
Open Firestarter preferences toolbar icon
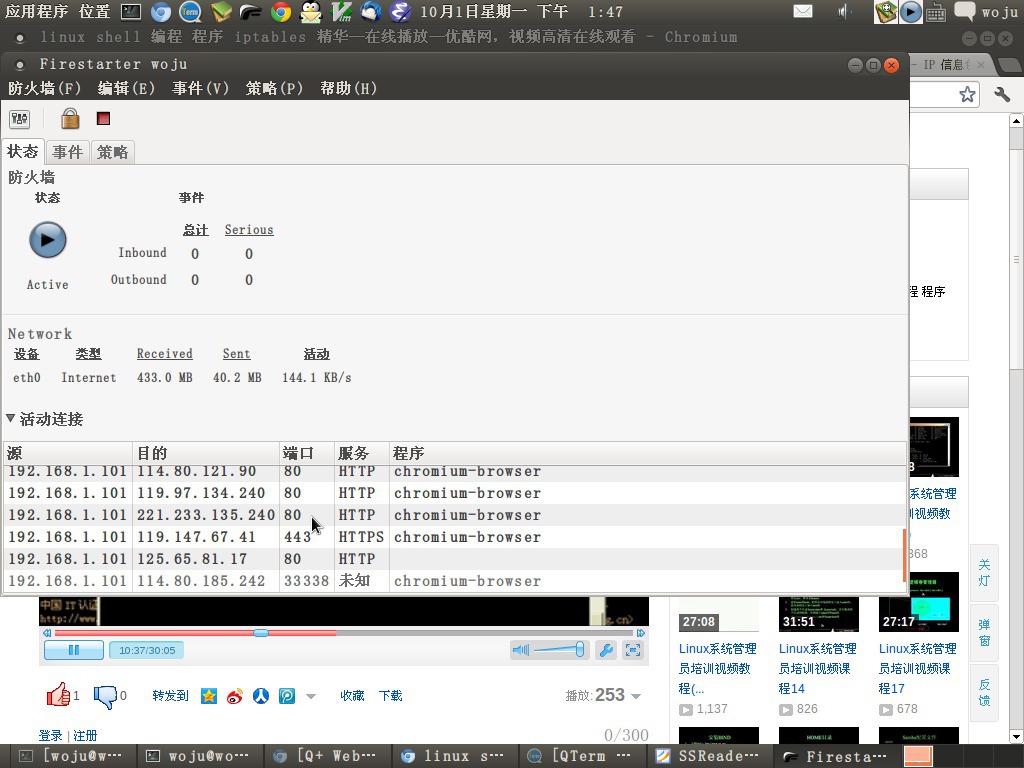(20, 119)
